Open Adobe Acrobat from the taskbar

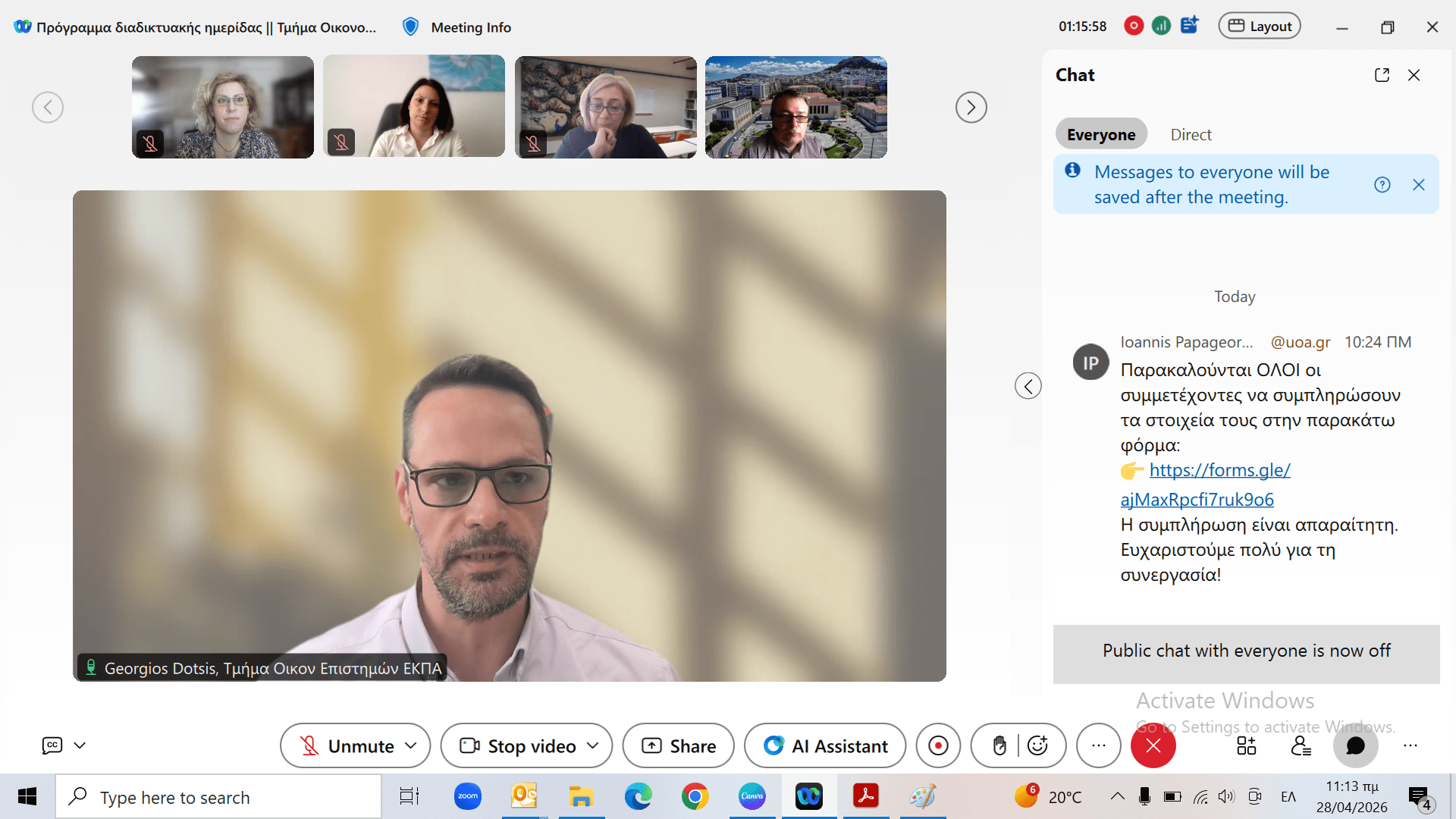pyautogui.click(x=866, y=796)
